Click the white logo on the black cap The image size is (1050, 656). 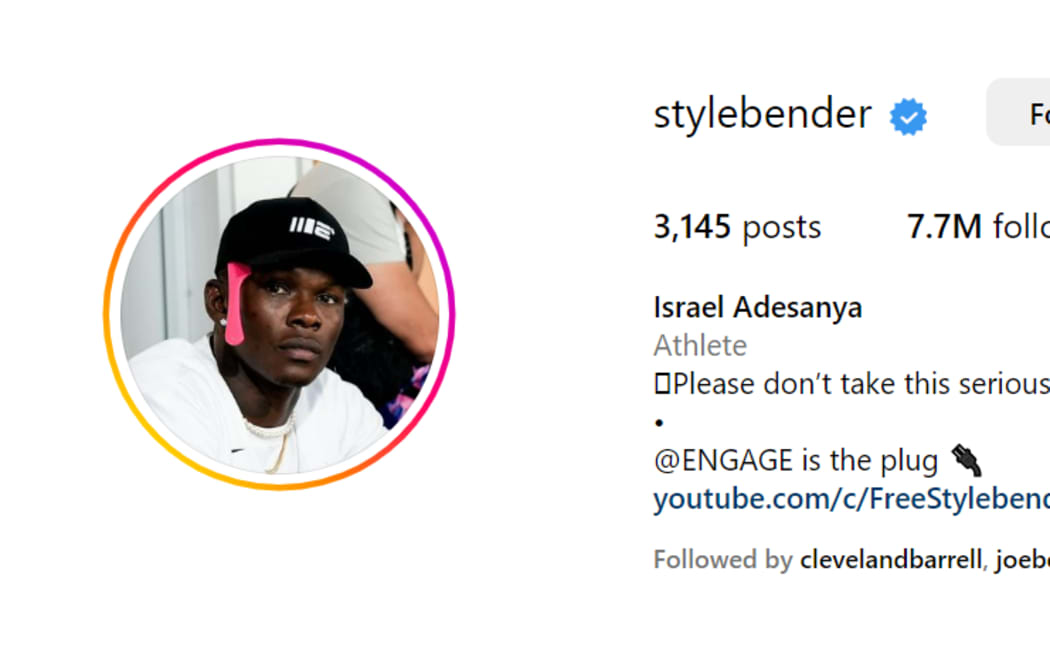(x=311, y=228)
